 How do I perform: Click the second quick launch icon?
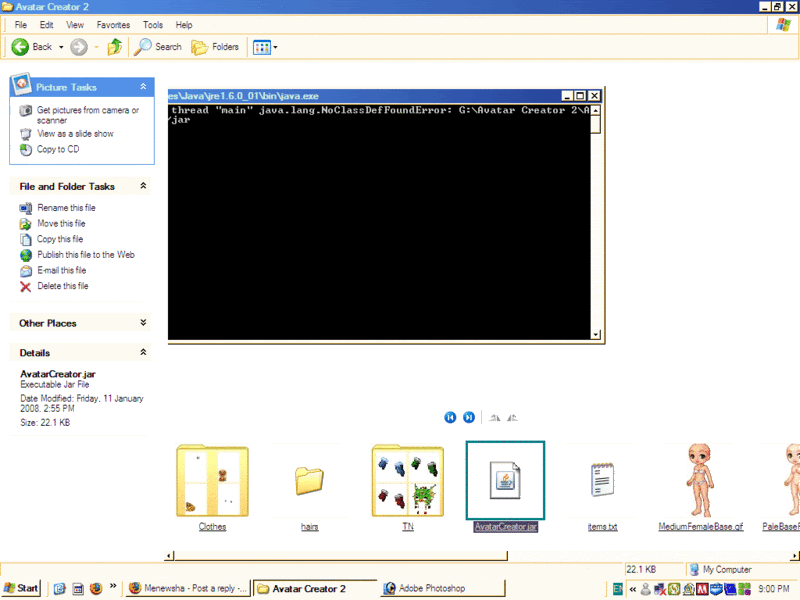[x=78, y=588]
